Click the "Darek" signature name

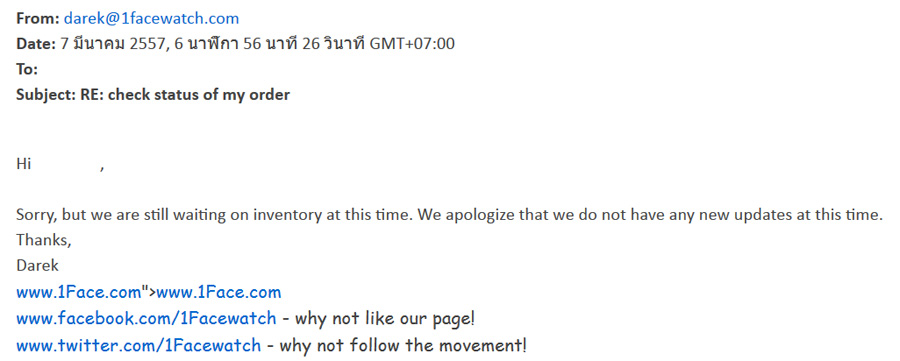(x=37, y=266)
